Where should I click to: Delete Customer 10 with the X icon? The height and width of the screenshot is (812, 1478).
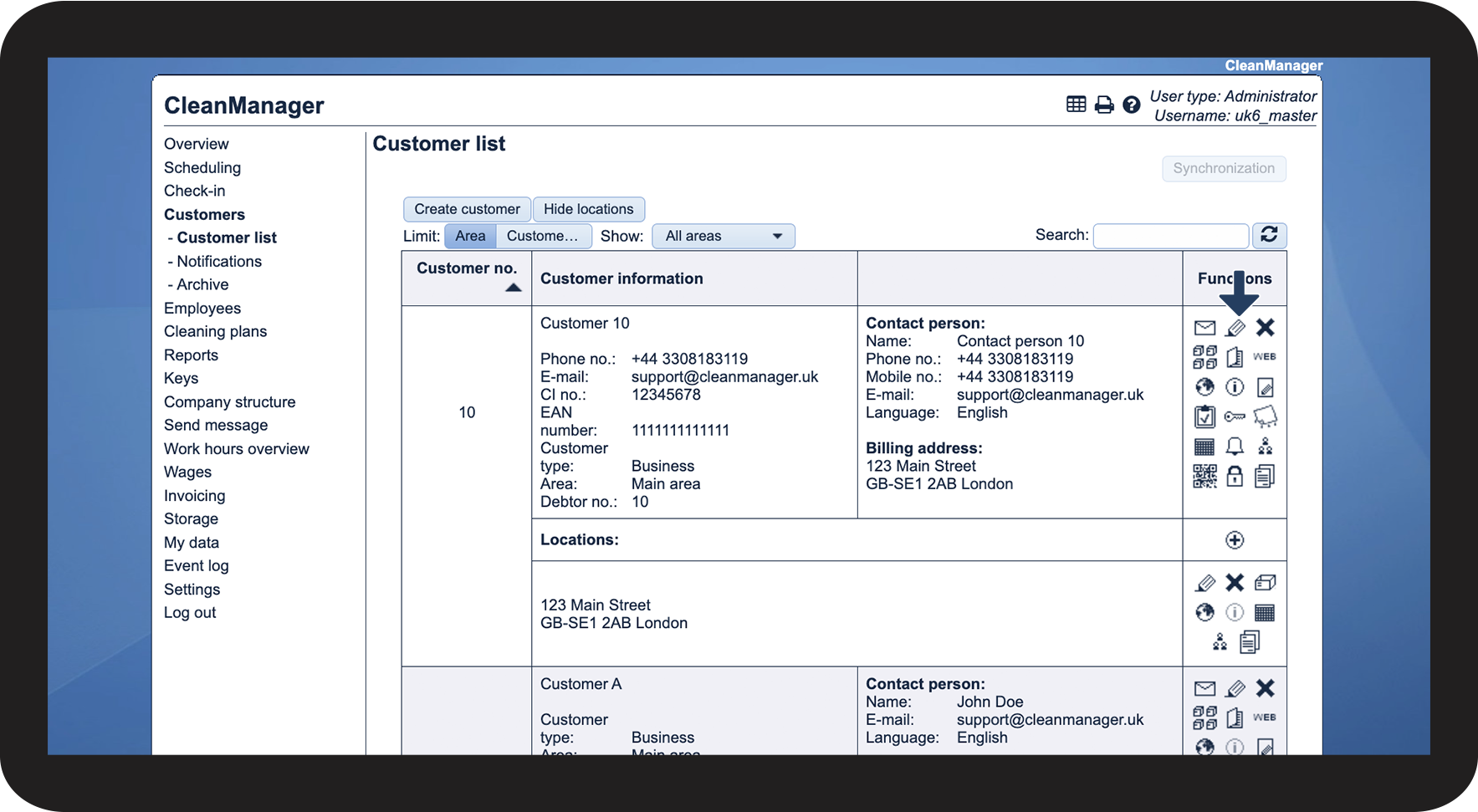click(x=1265, y=328)
